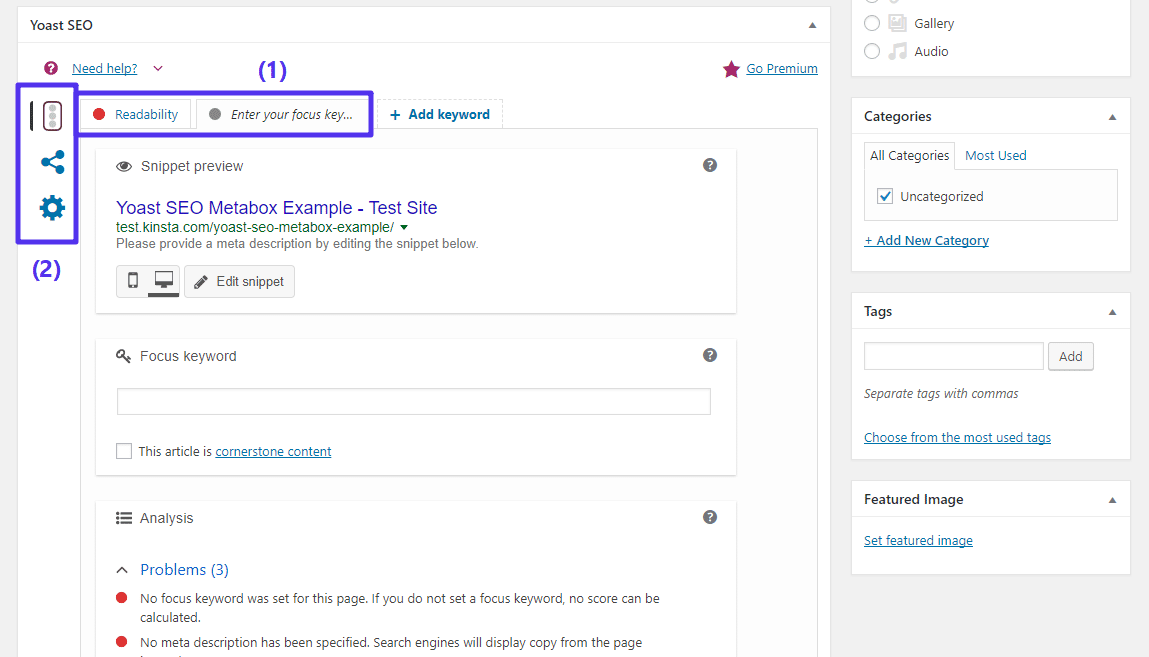Click the Add tag button
This screenshot has width=1149, height=657.
tap(1071, 356)
